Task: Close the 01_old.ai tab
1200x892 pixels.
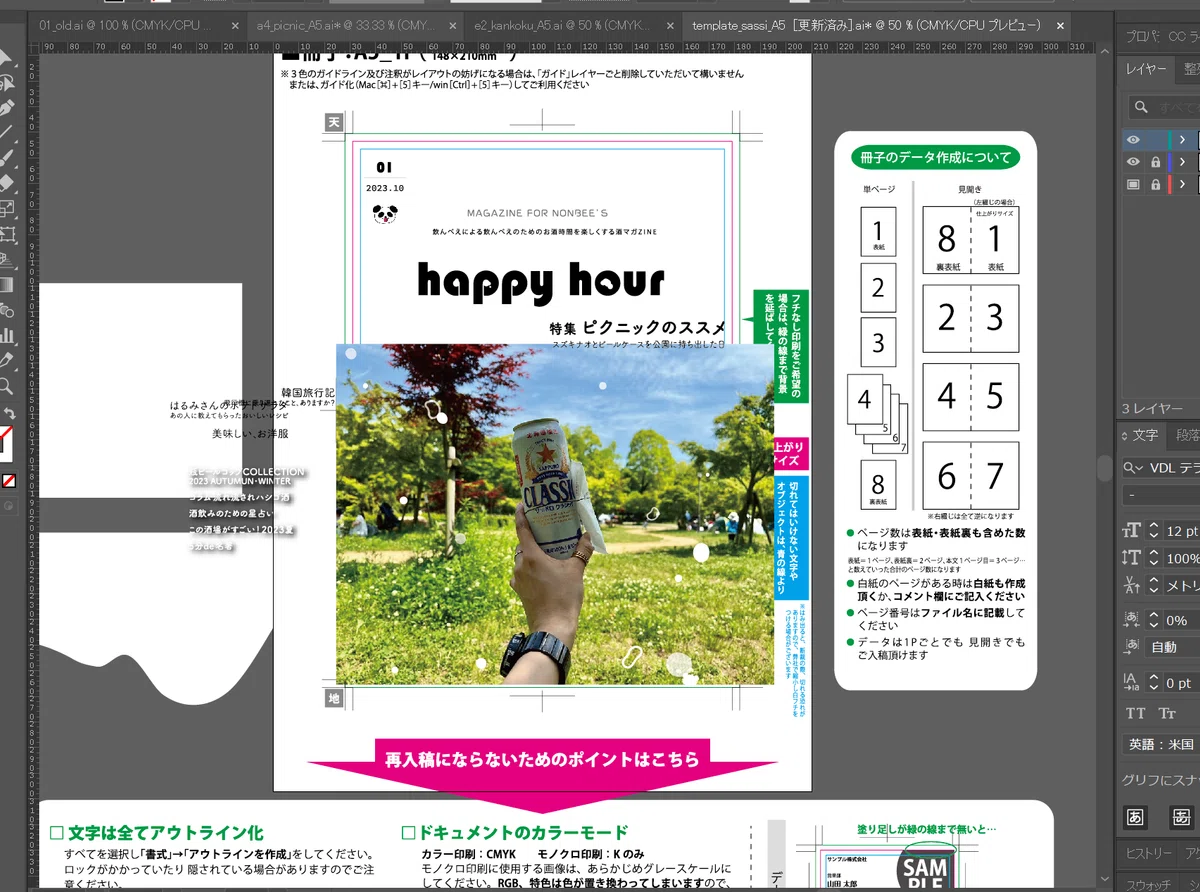Action: click(x=235, y=26)
